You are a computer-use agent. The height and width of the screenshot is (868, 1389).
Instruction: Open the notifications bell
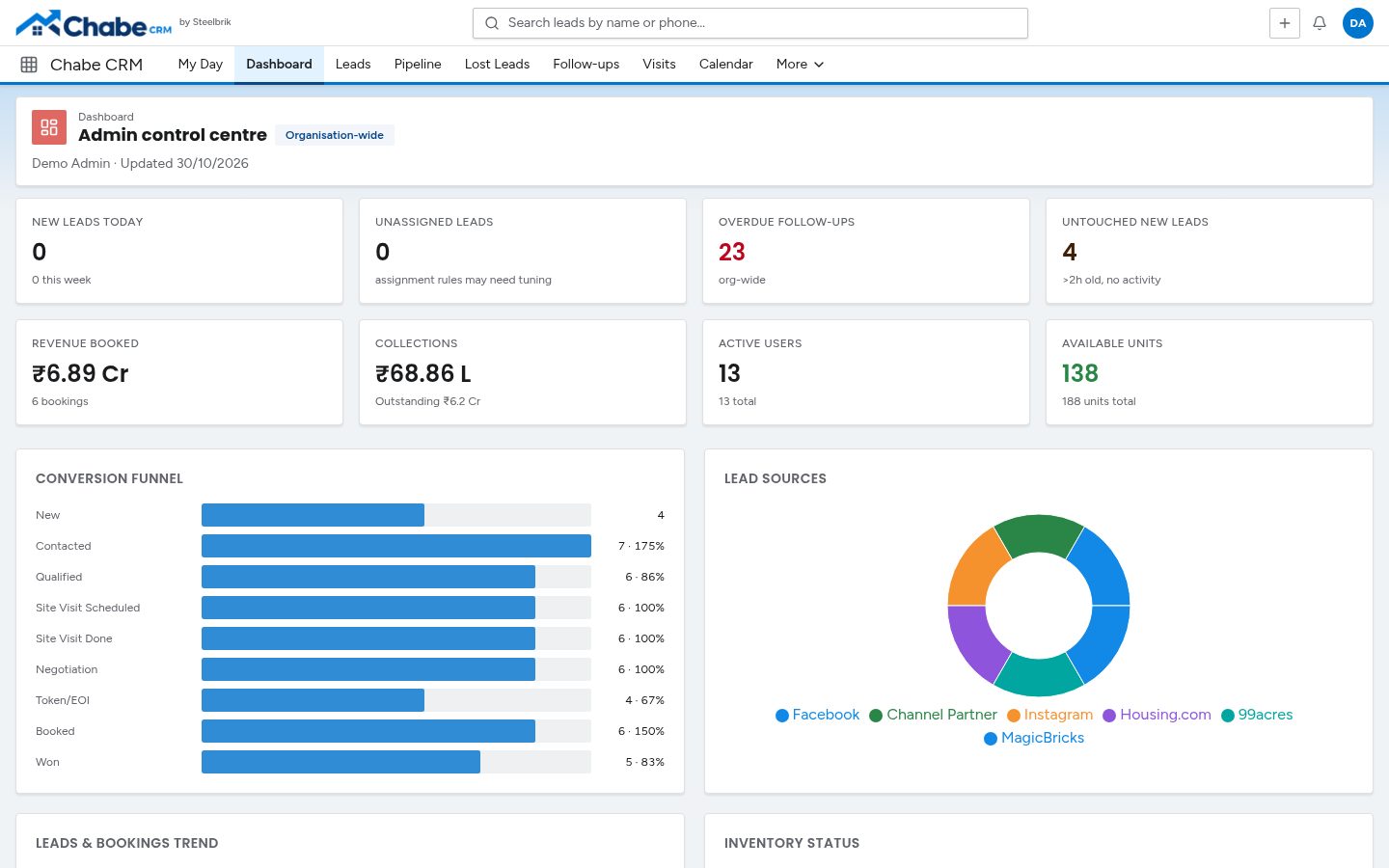pos(1320,23)
